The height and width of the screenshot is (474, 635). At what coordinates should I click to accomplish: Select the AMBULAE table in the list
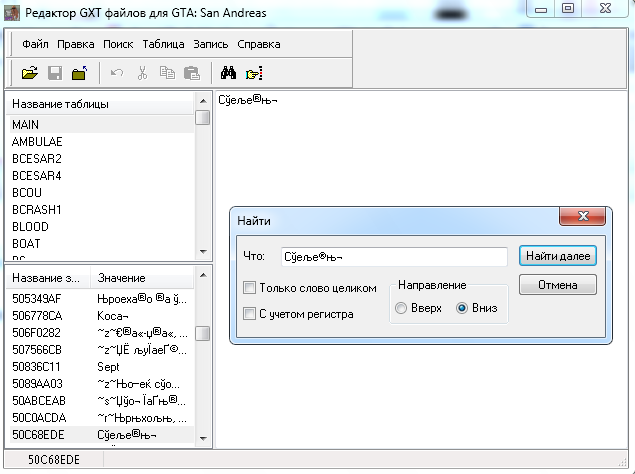(x=37, y=142)
